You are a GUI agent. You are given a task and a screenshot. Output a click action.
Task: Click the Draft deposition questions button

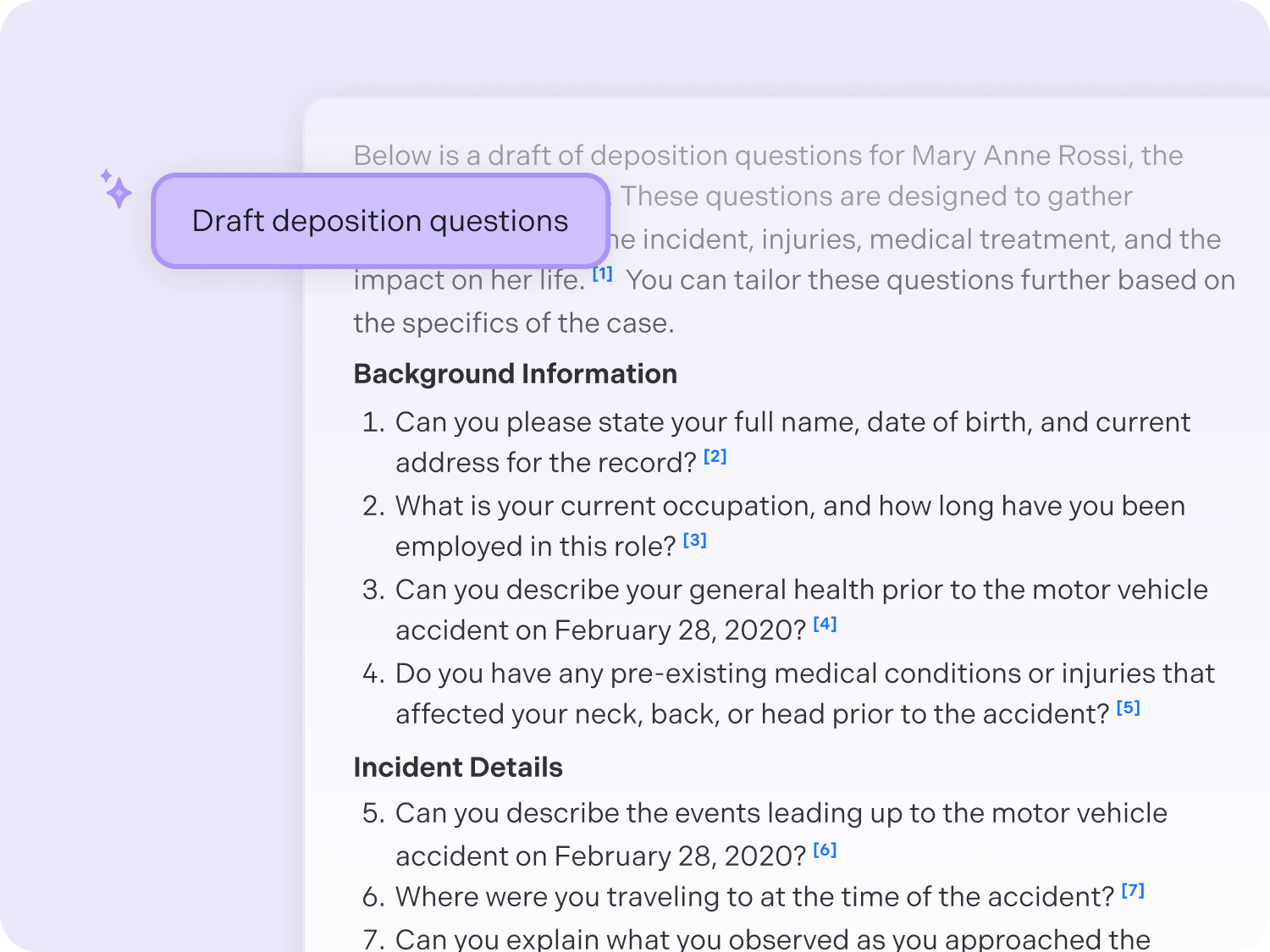coord(380,221)
